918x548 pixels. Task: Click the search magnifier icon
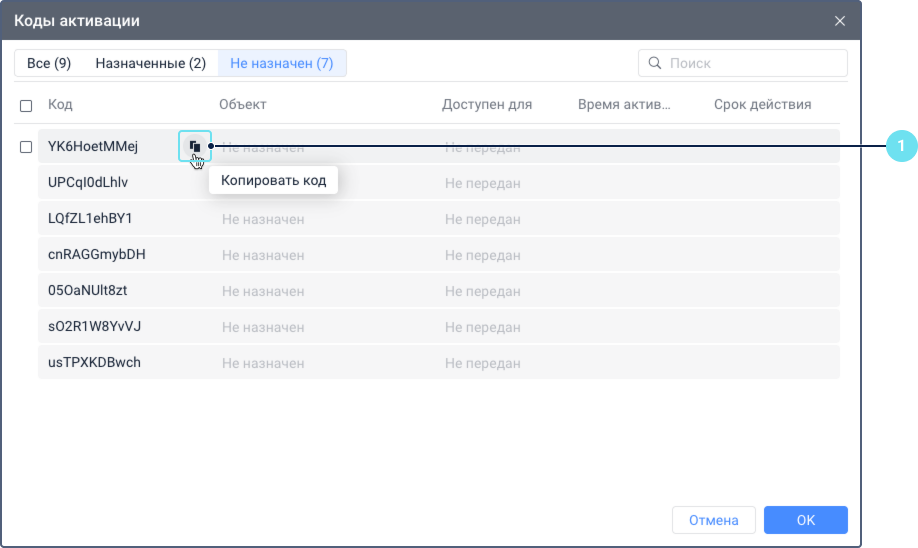click(655, 63)
